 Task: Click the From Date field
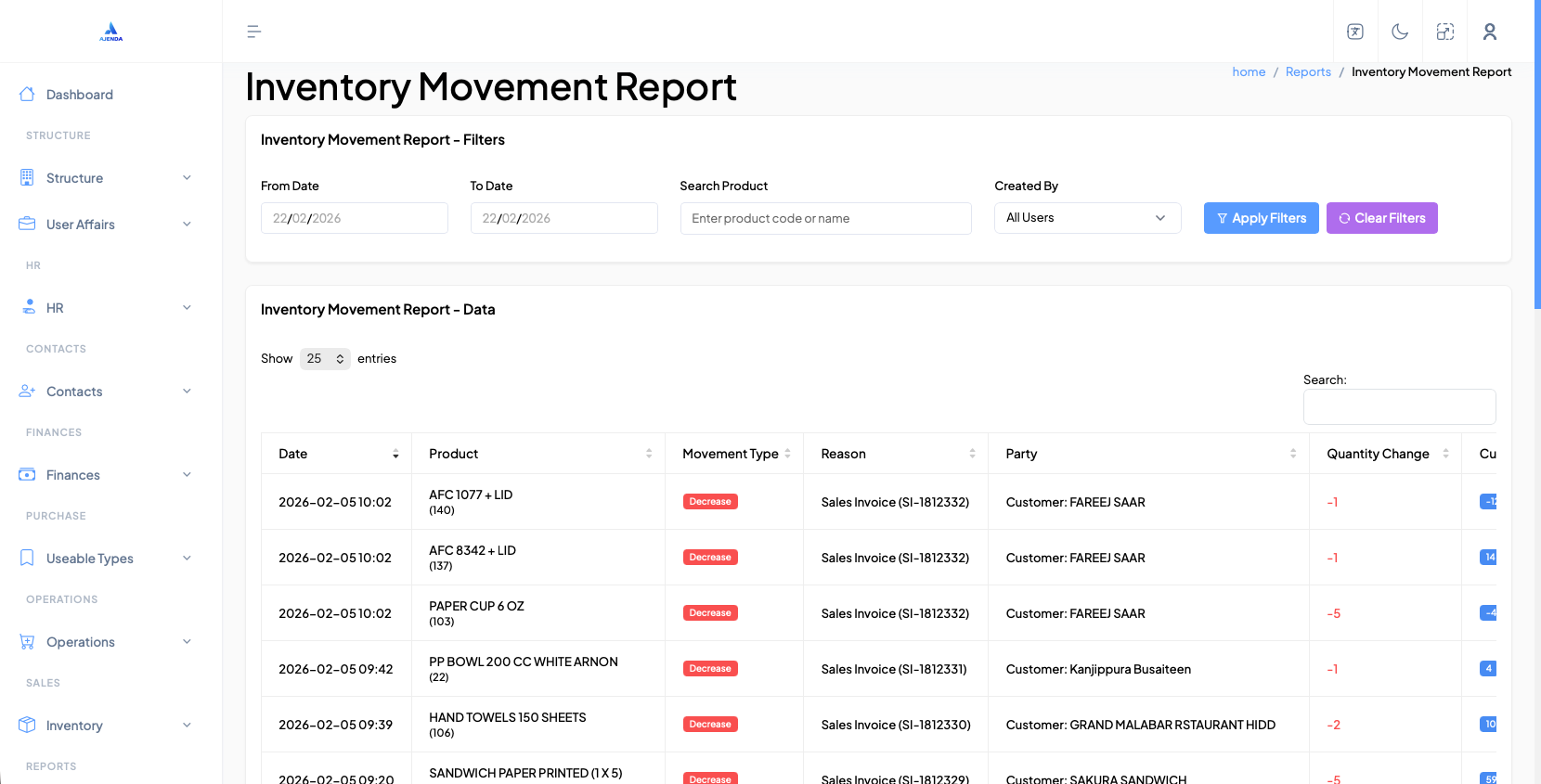[x=354, y=219]
